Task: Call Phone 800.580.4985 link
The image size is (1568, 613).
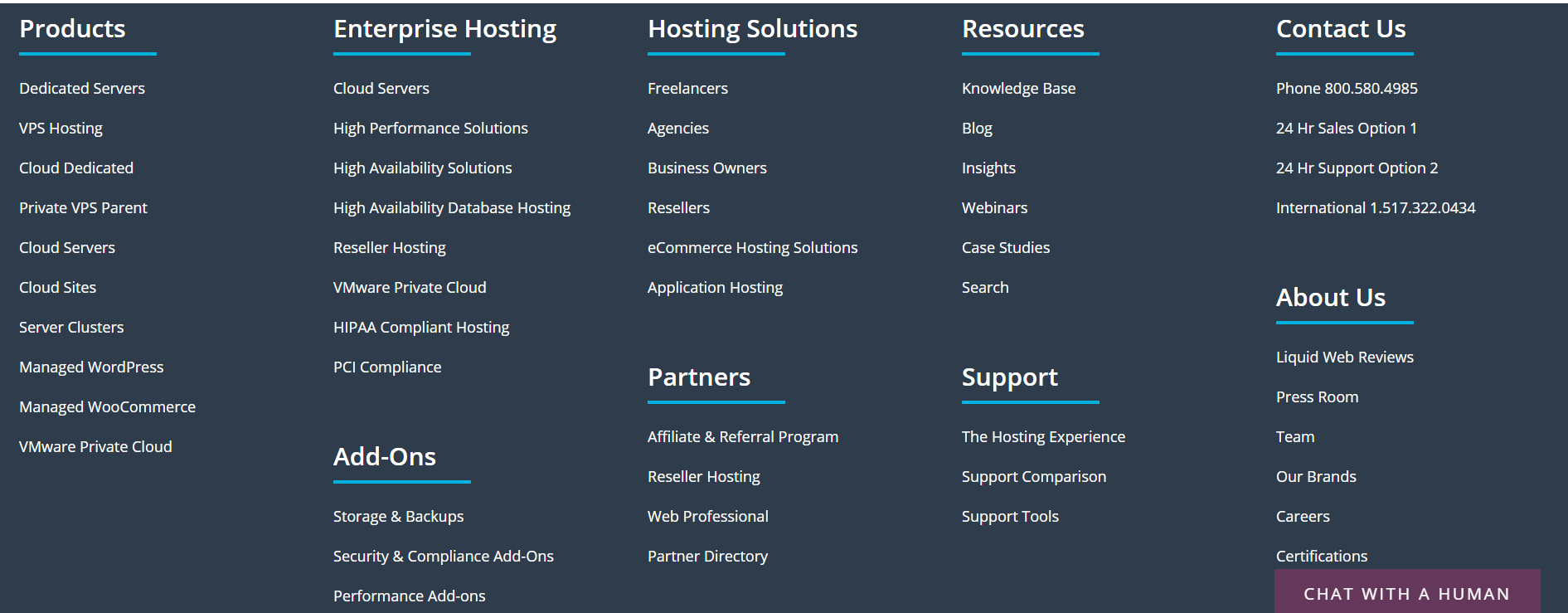Action: [x=1347, y=88]
